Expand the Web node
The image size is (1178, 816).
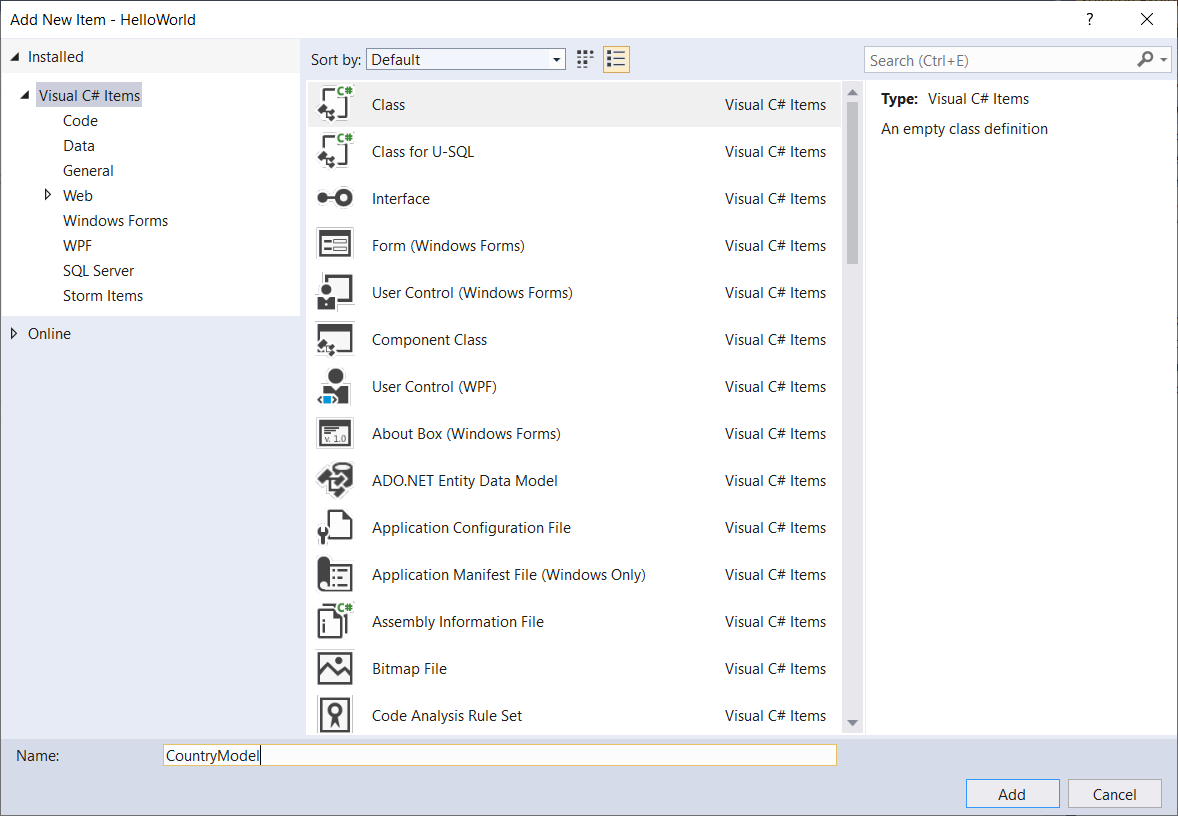coord(48,195)
